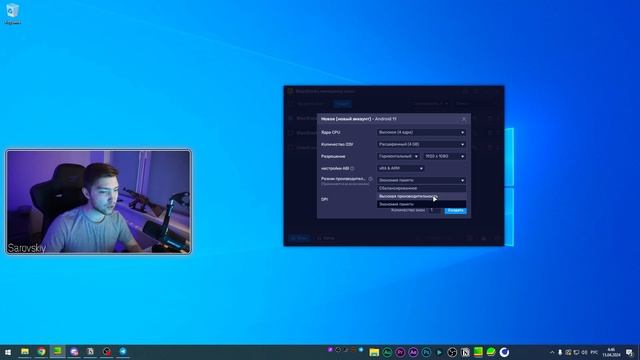The width and height of the screenshot is (640, 360).
Task: Click the green square app icon next to Notion
Action: pos(478,352)
